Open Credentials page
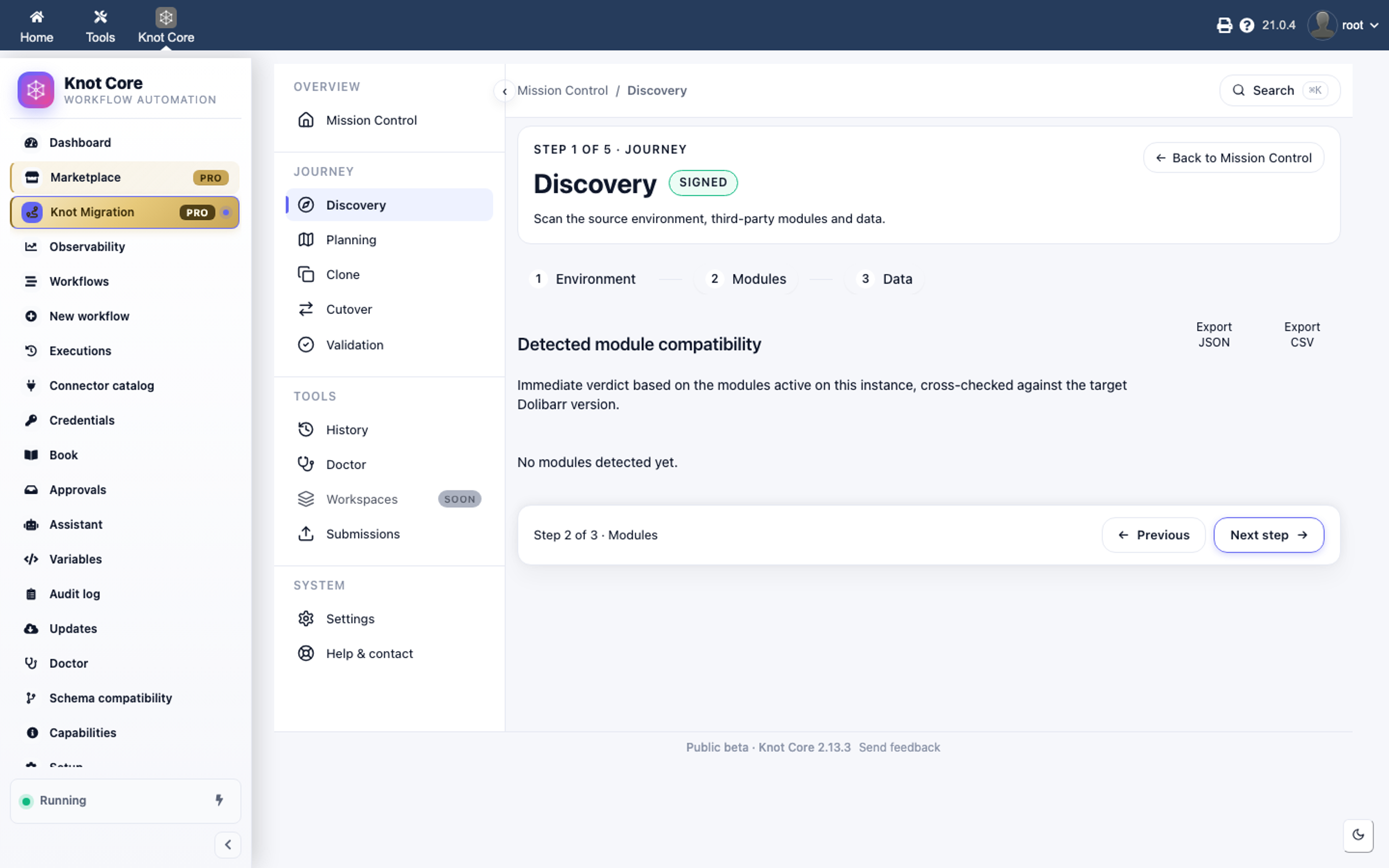This screenshot has width=1389, height=868. coord(125,420)
